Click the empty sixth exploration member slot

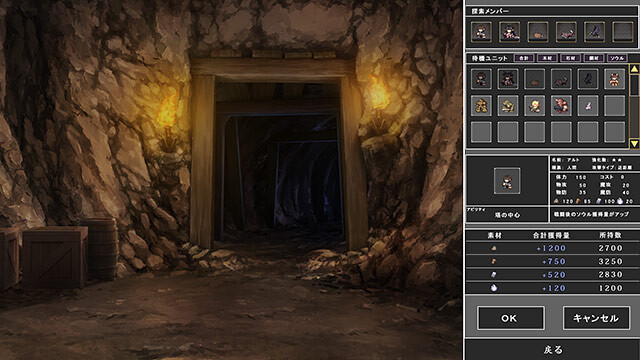(x=623, y=32)
